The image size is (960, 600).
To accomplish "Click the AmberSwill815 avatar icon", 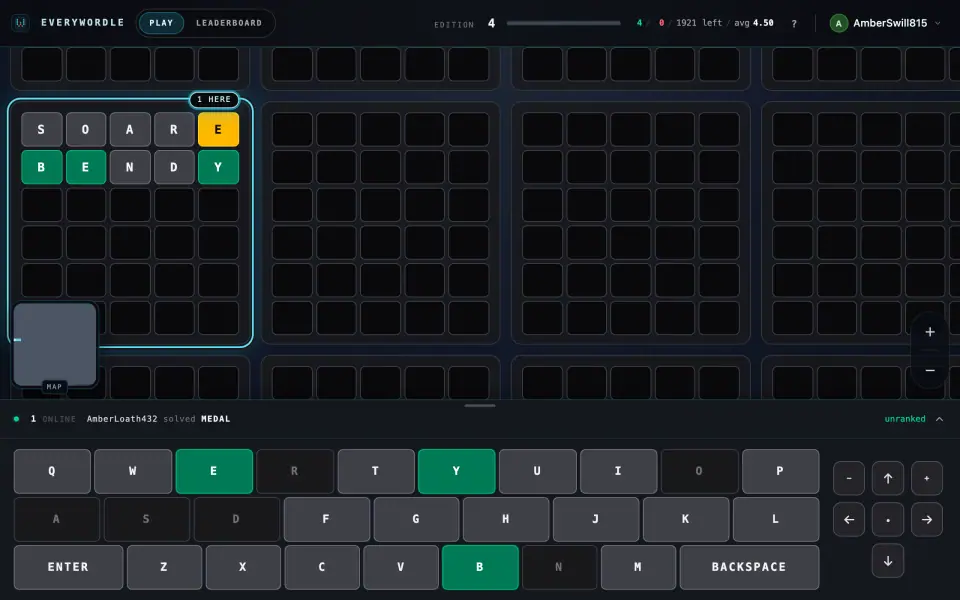I will click(838, 23).
